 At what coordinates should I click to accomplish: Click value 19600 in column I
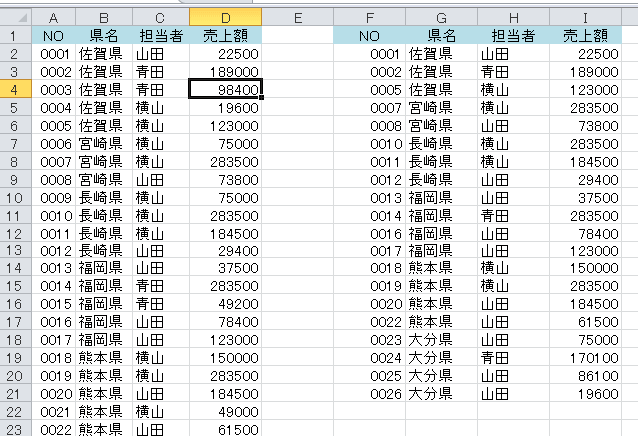click(586, 394)
